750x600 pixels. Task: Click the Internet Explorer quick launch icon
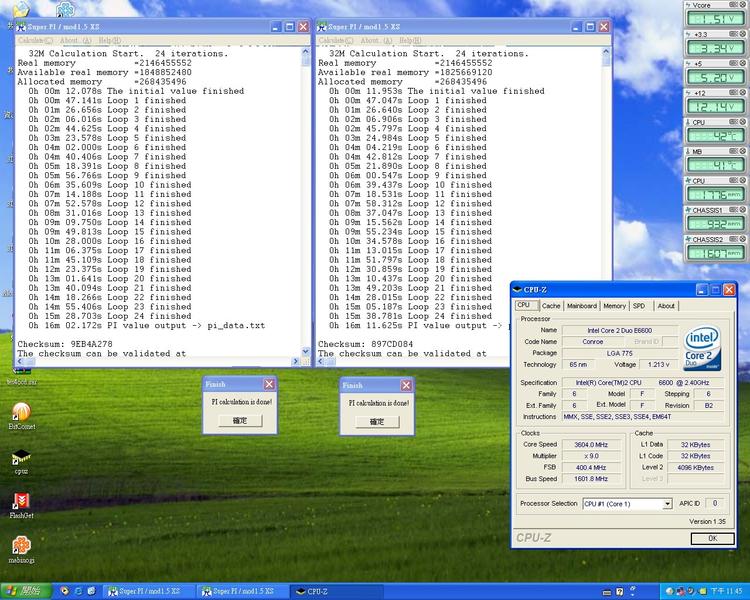click(78, 591)
